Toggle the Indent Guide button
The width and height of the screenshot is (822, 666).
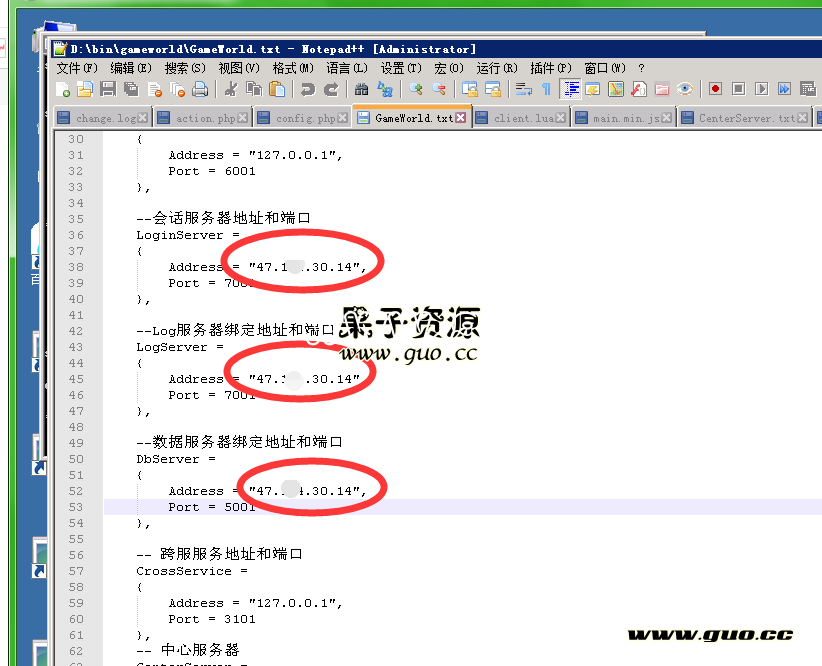(571, 90)
